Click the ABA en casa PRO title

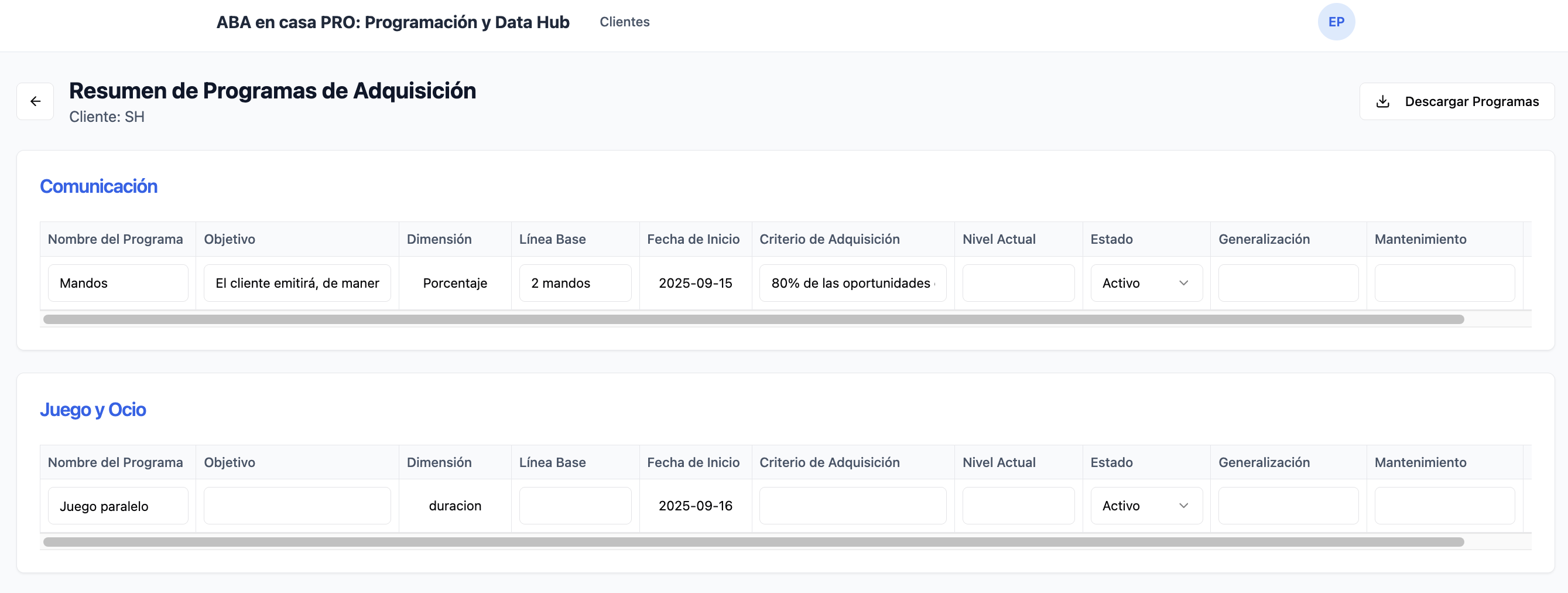pos(393,22)
